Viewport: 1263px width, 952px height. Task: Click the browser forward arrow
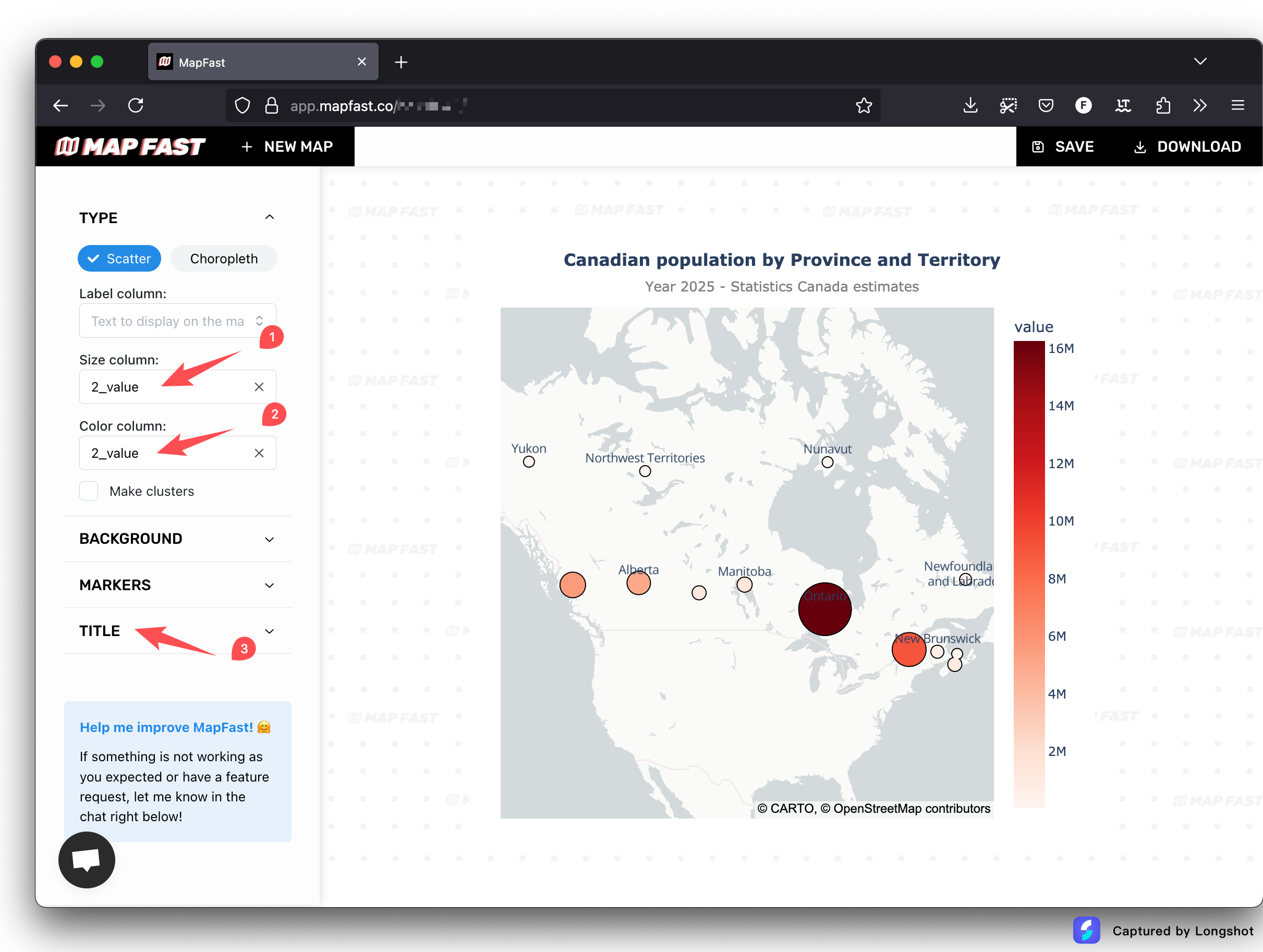[98, 106]
